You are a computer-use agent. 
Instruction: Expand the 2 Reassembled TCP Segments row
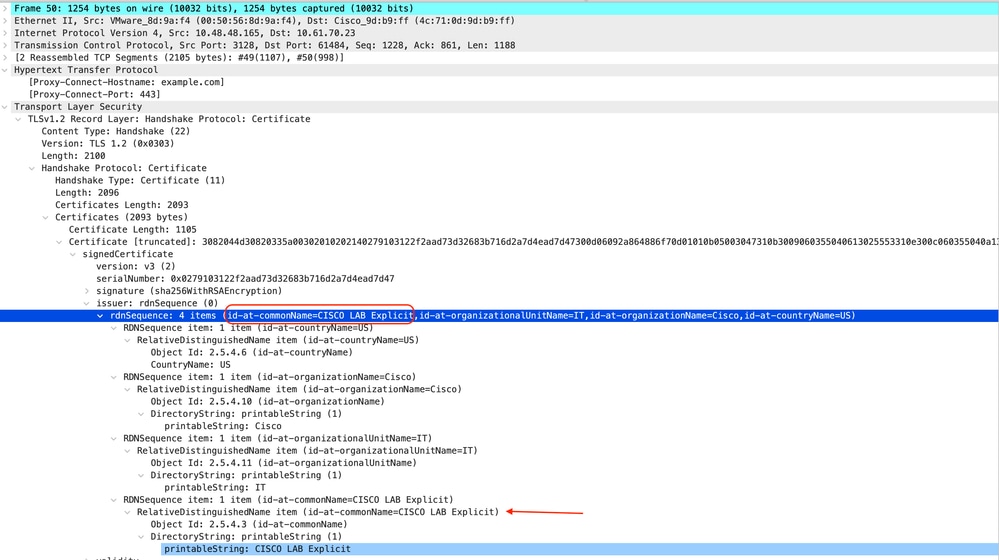(5, 57)
